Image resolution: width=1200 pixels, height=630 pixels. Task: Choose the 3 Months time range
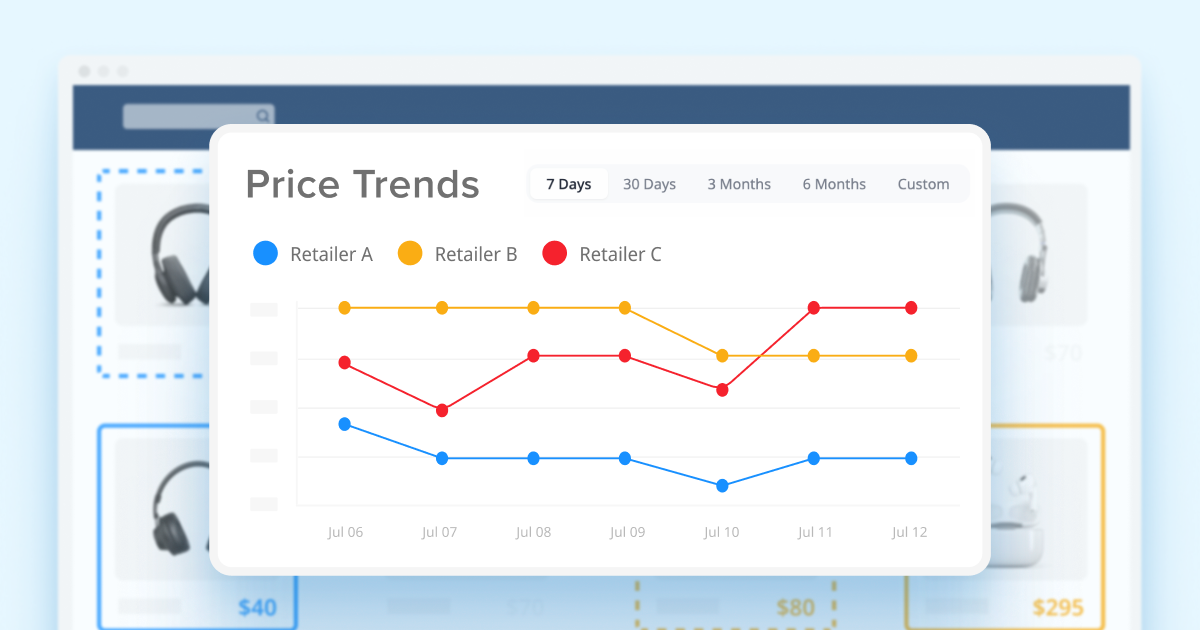click(739, 184)
